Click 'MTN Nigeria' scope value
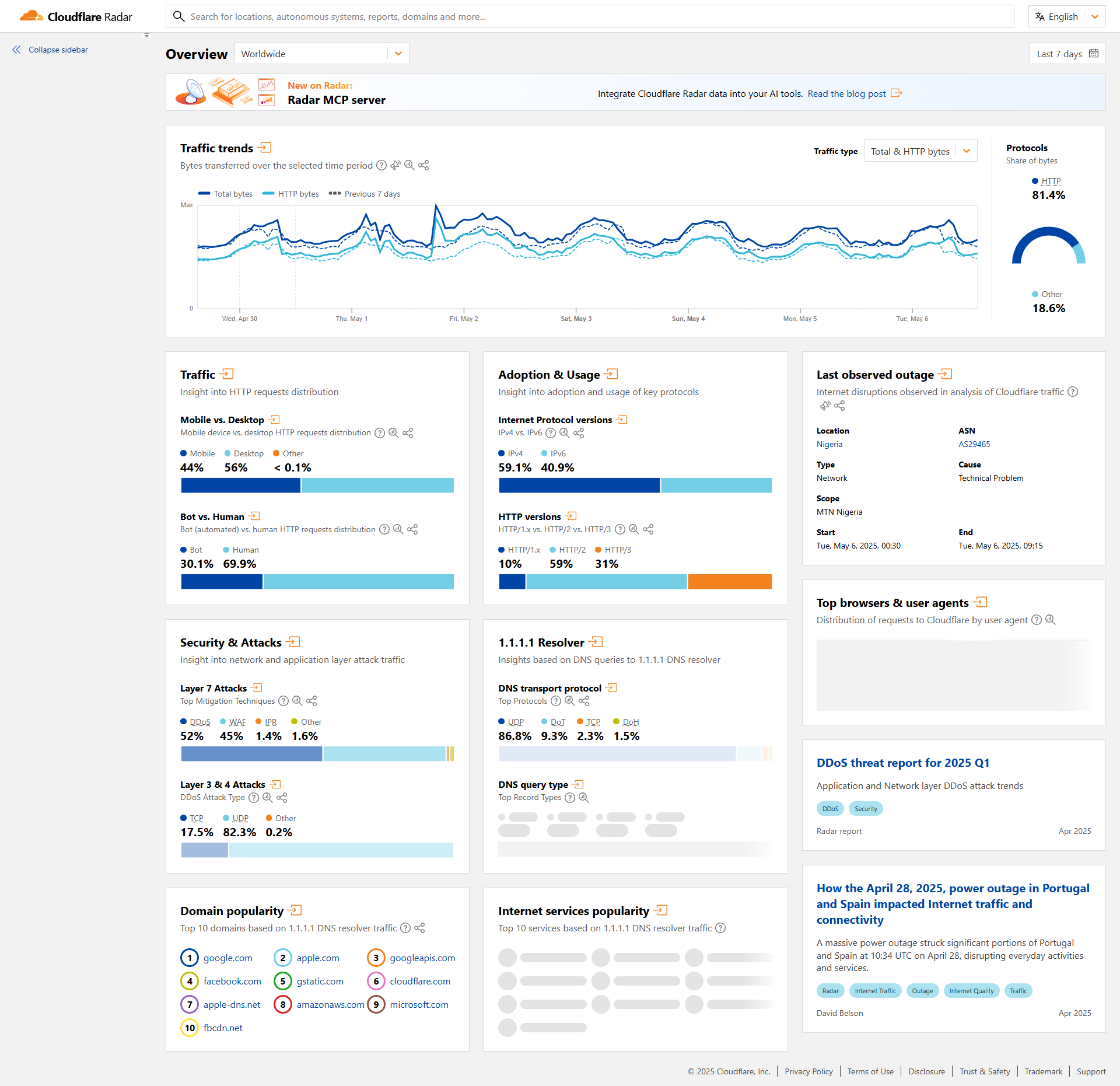Image resolution: width=1120 pixels, height=1086 pixels. click(x=839, y=512)
